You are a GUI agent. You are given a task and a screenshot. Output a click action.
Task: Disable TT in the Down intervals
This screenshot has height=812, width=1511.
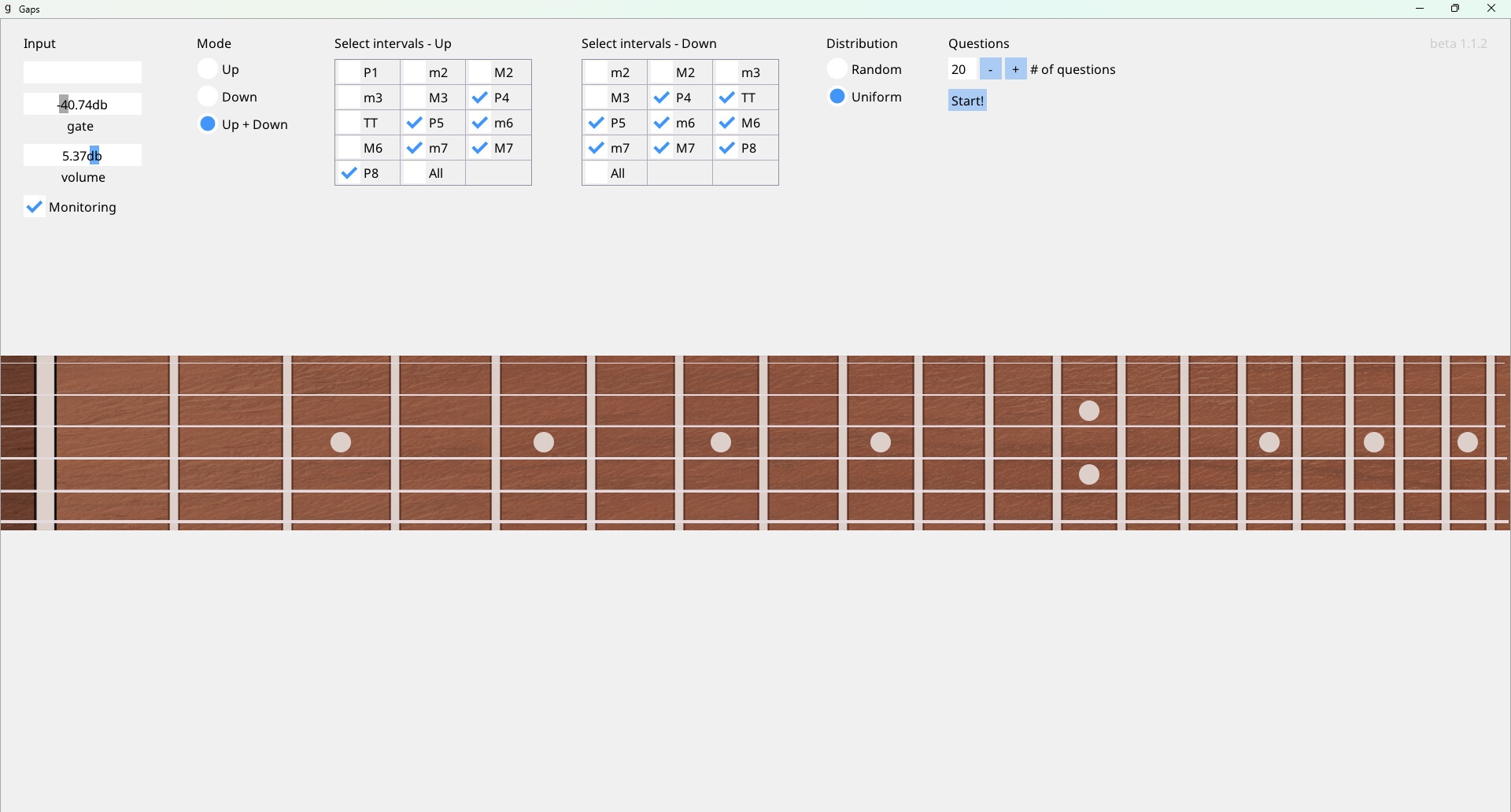pyautogui.click(x=746, y=98)
